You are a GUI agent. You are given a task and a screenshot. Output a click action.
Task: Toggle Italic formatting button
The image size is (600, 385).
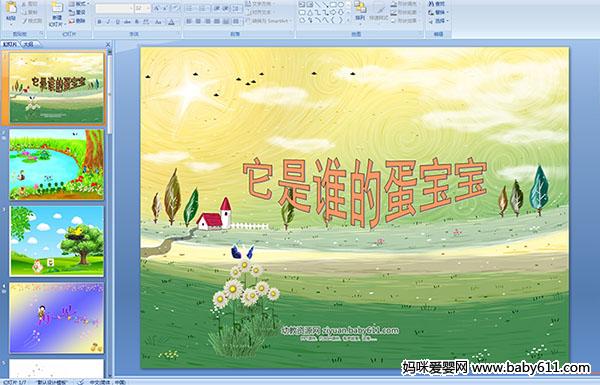pyautogui.click(x=108, y=22)
